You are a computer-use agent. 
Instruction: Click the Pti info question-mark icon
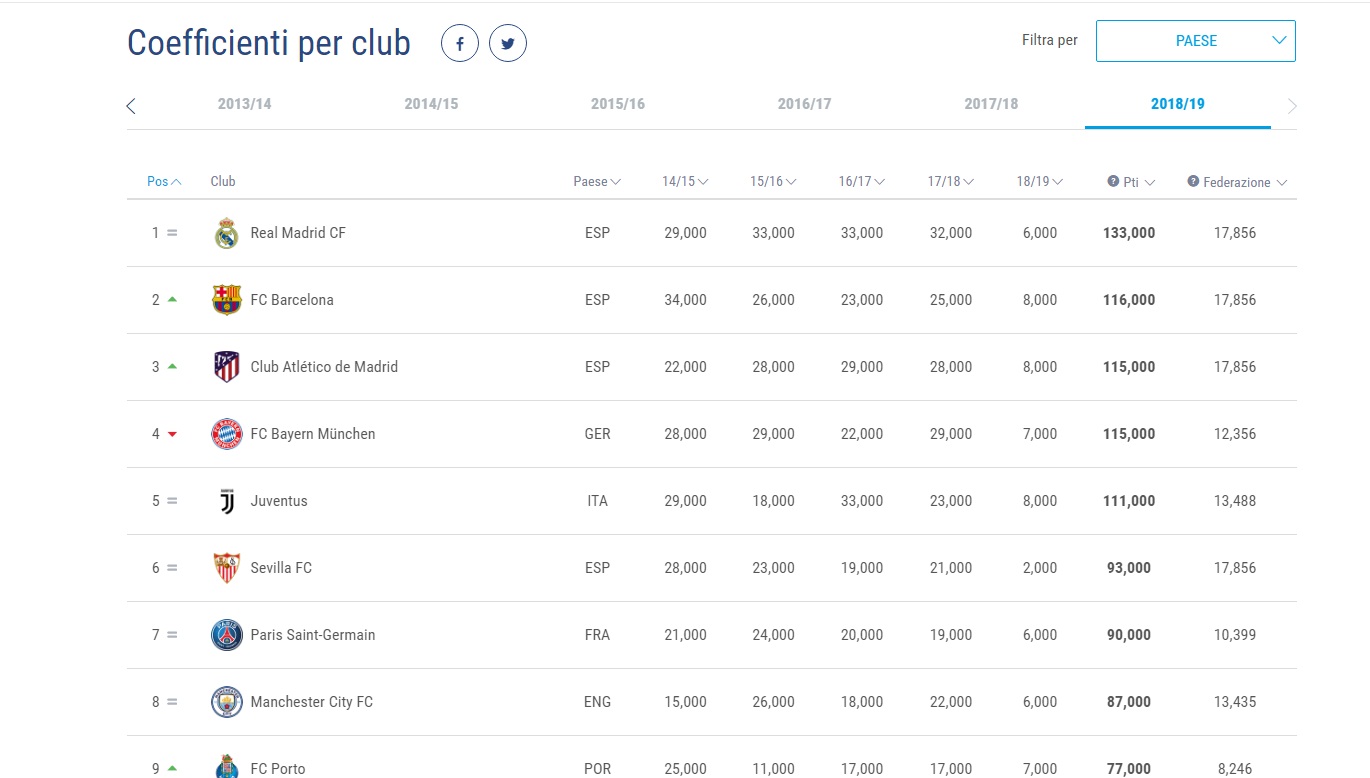pos(1113,182)
